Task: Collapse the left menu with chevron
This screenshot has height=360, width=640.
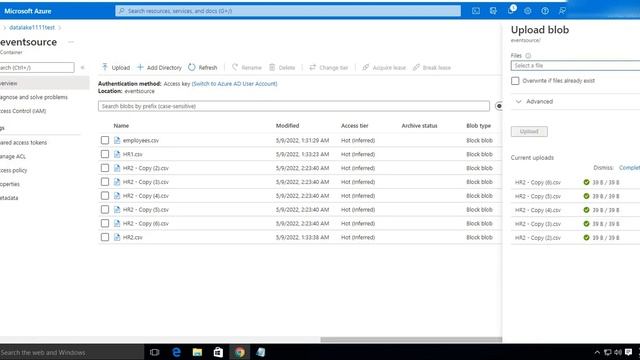Action: [82, 67]
